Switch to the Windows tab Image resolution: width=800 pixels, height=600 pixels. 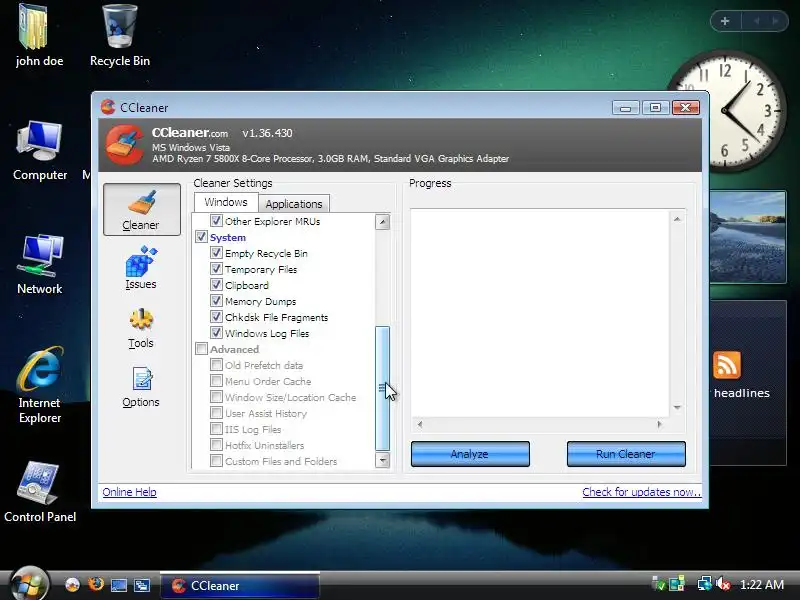pyautogui.click(x=226, y=202)
